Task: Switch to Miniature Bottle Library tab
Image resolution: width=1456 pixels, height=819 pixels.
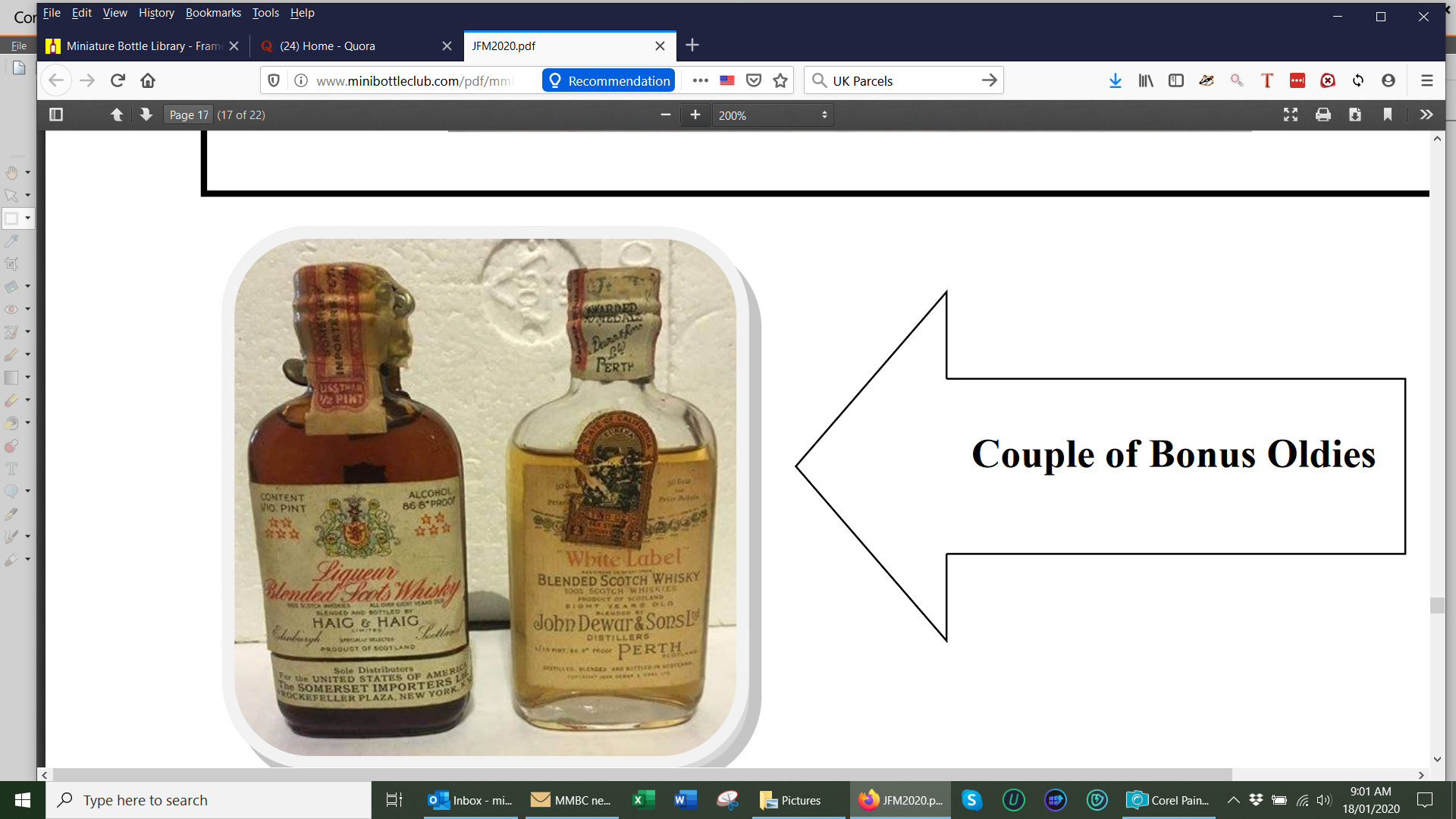Action: 144,45
